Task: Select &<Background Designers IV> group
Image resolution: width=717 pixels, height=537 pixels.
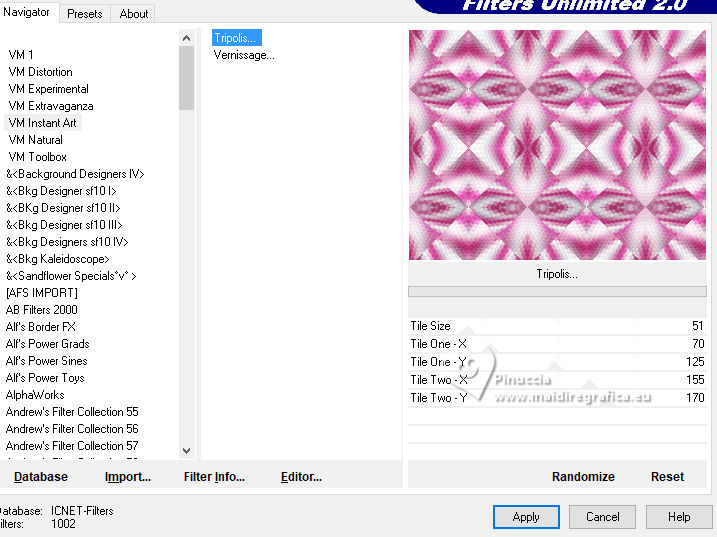Action: 75,174
